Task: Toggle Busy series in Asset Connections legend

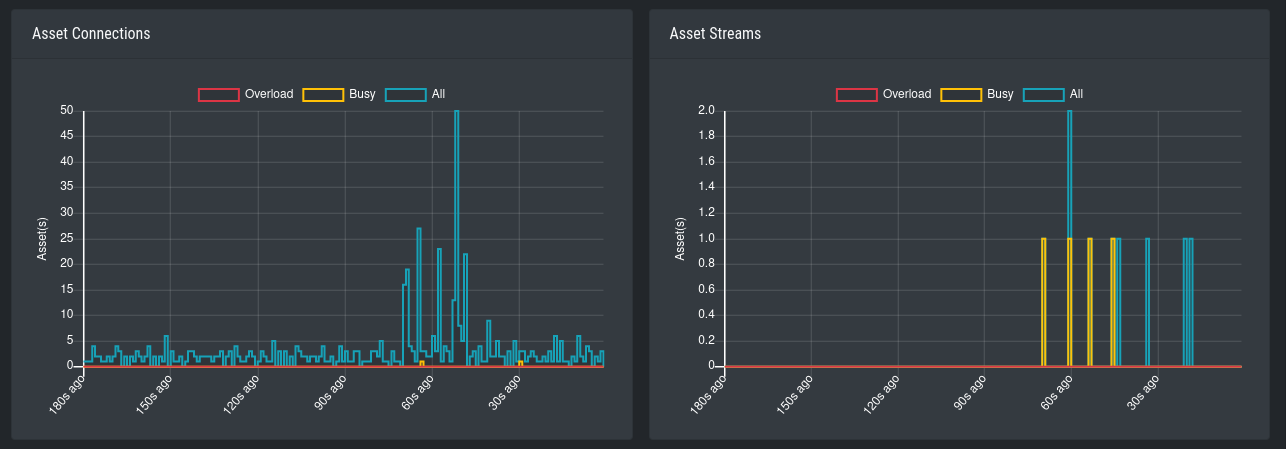Action: pyautogui.click(x=340, y=94)
